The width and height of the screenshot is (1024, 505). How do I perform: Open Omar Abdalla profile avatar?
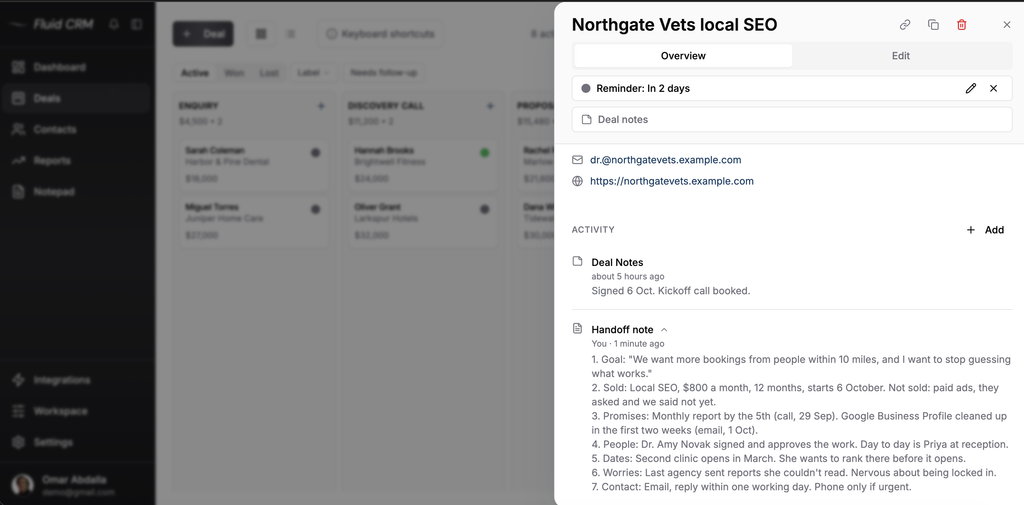[x=22, y=485]
